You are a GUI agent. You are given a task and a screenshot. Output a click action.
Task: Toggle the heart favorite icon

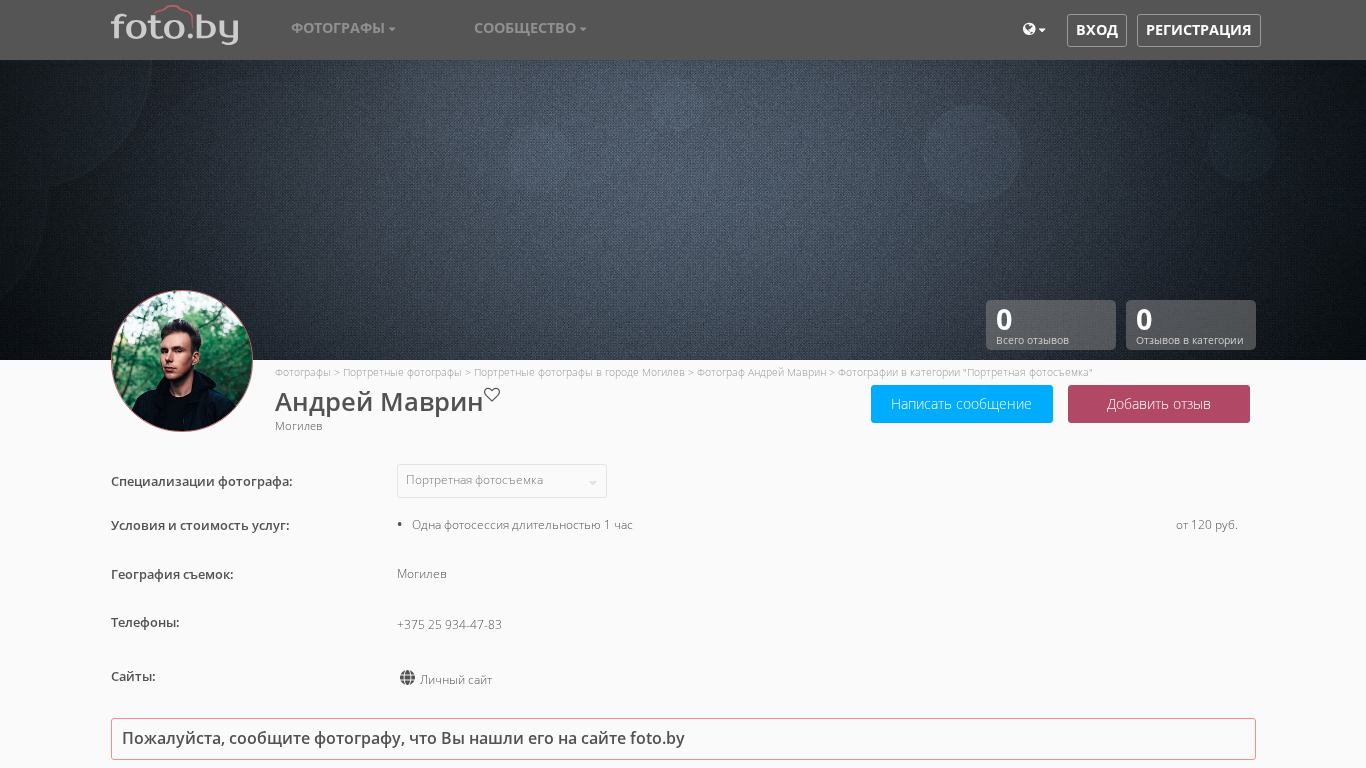click(492, 395)
